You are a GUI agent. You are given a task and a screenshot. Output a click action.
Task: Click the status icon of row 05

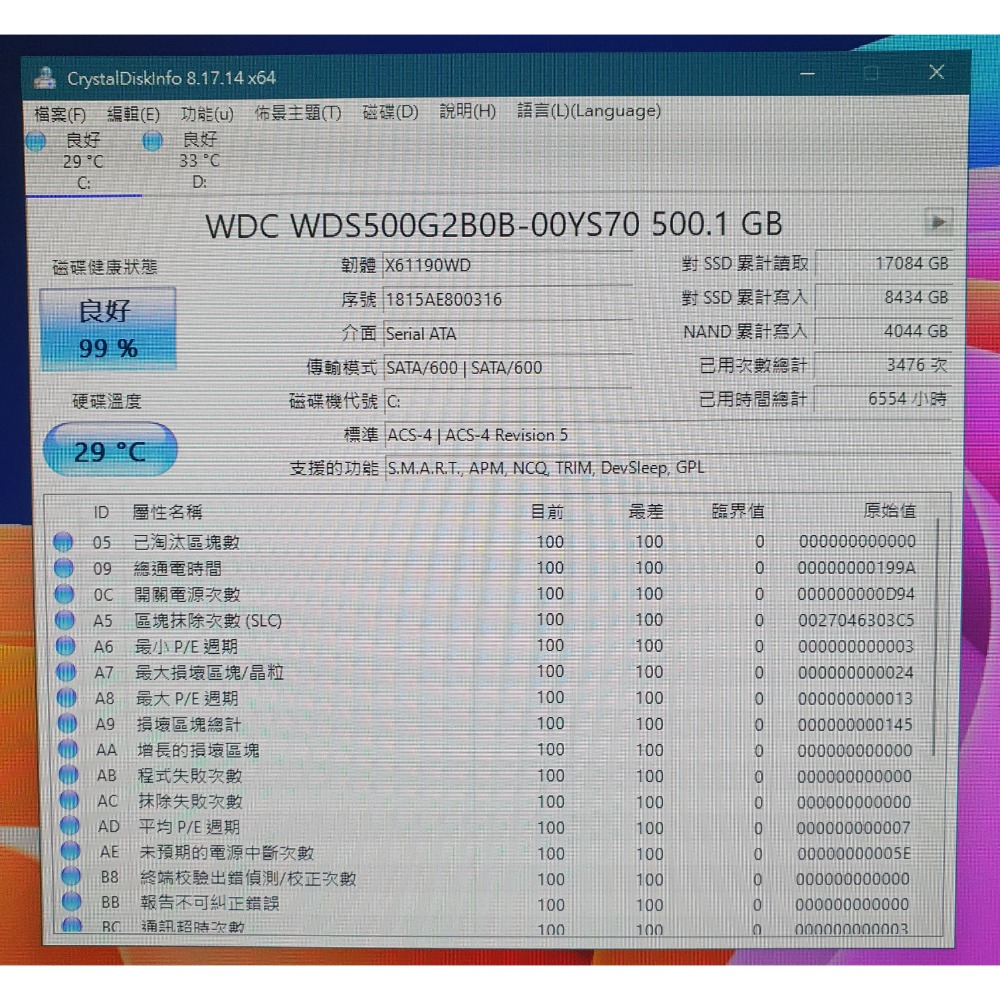(x=63, y=542)
